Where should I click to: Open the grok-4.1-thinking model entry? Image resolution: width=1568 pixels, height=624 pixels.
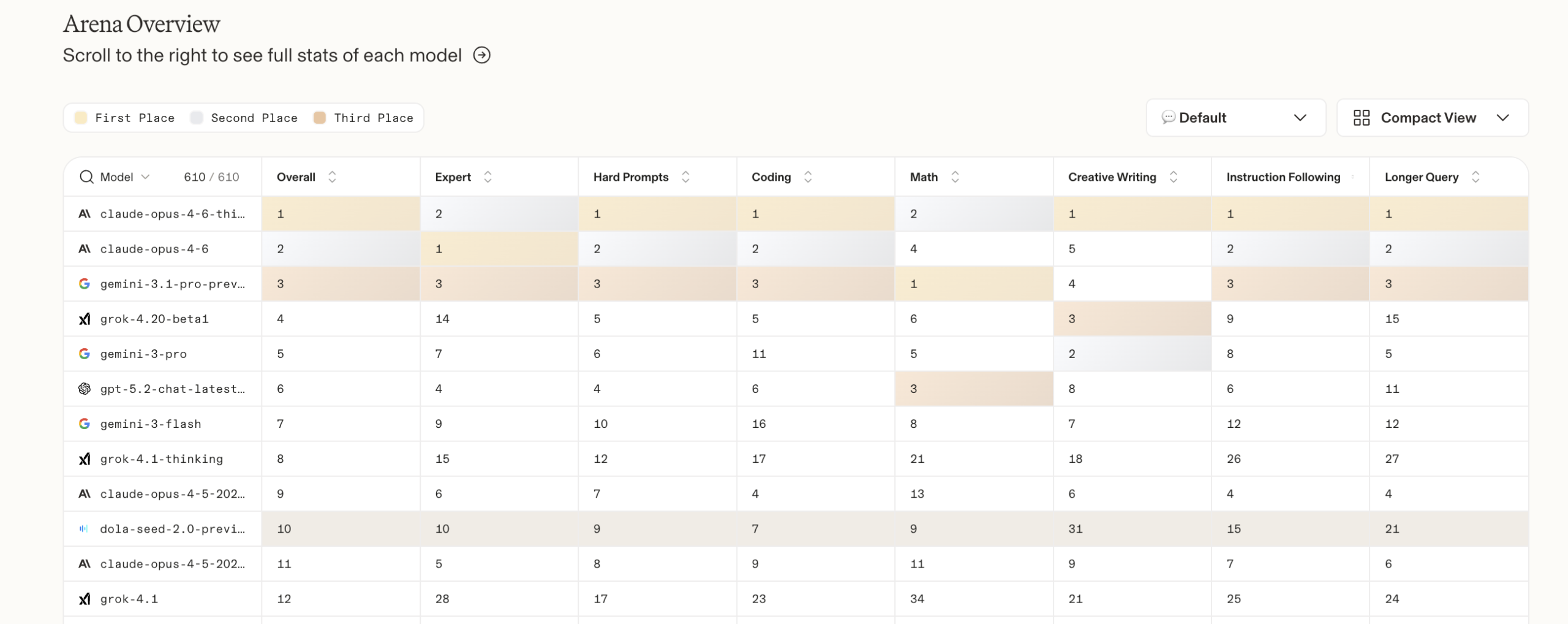point(161,459)
